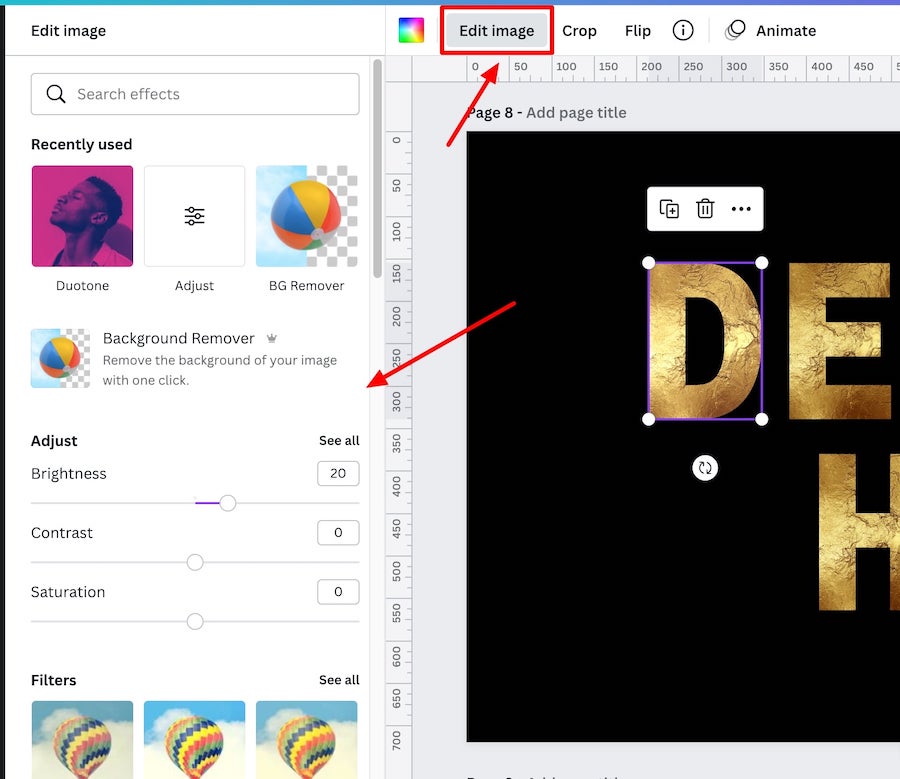
Task: Click the Animate circles icon
Action: coord(735,30)
